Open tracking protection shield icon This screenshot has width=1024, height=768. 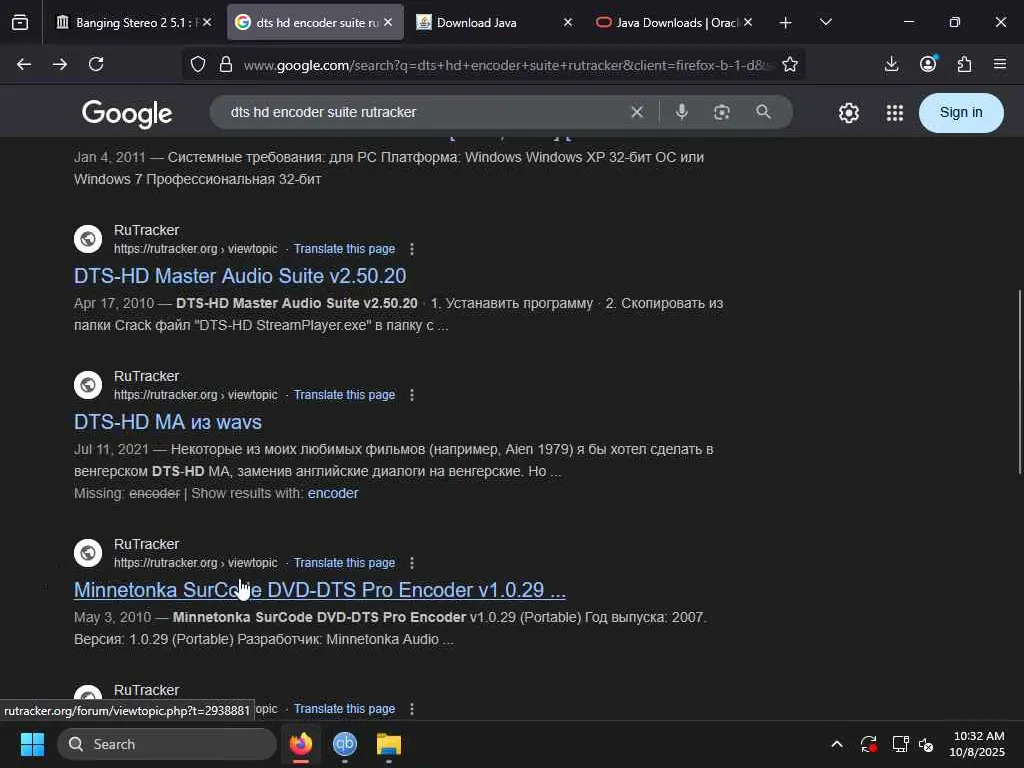198,64
